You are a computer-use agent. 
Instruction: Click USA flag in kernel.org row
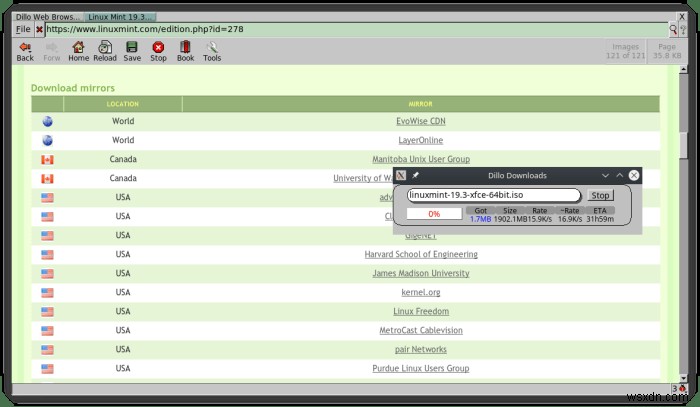pyautogui.click(x=47, y=293)
